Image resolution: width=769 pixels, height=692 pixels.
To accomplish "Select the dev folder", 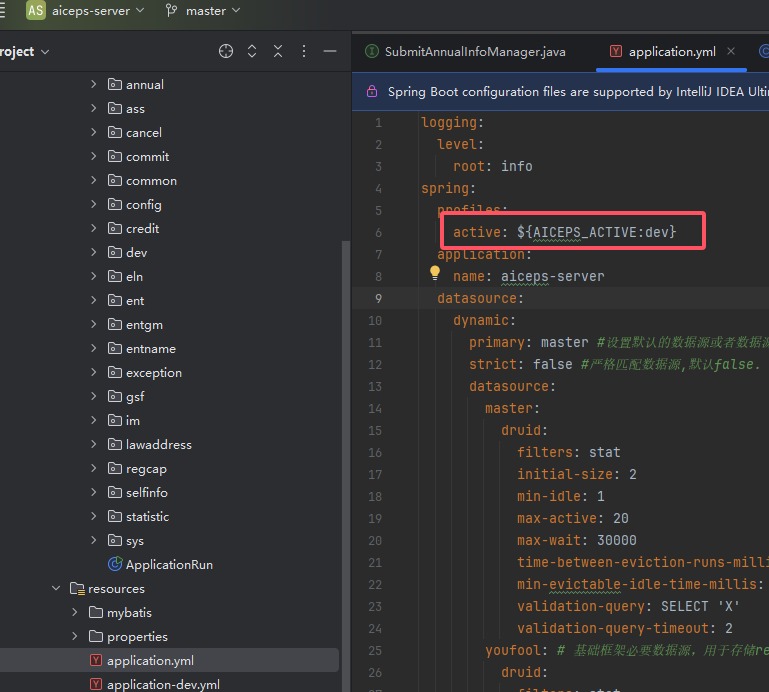I will pyautogui.click(x=136, y=253).
